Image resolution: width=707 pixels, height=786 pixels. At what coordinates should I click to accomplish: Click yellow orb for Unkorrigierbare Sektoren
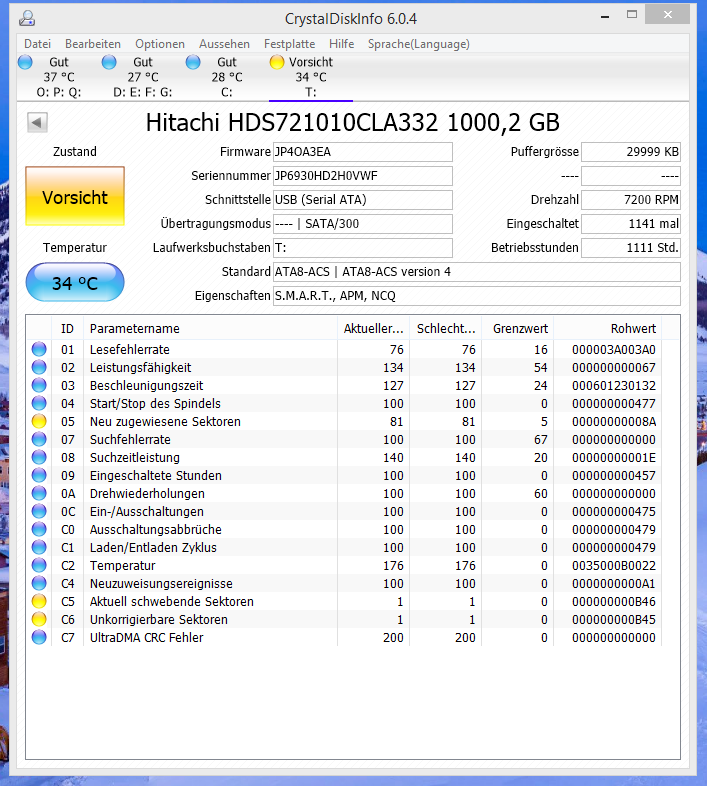[39, 620]
